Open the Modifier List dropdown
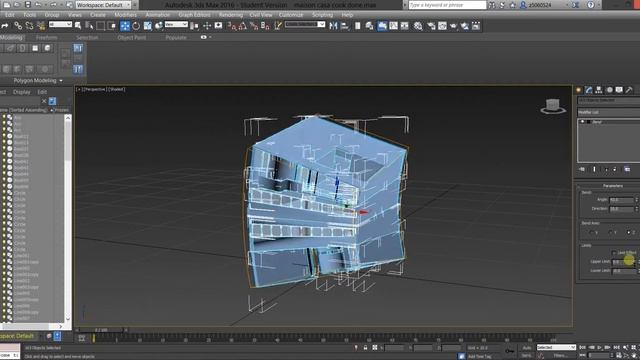Image resolution: width=640 pixels, height=360 pixels. [x=609, y=112]
